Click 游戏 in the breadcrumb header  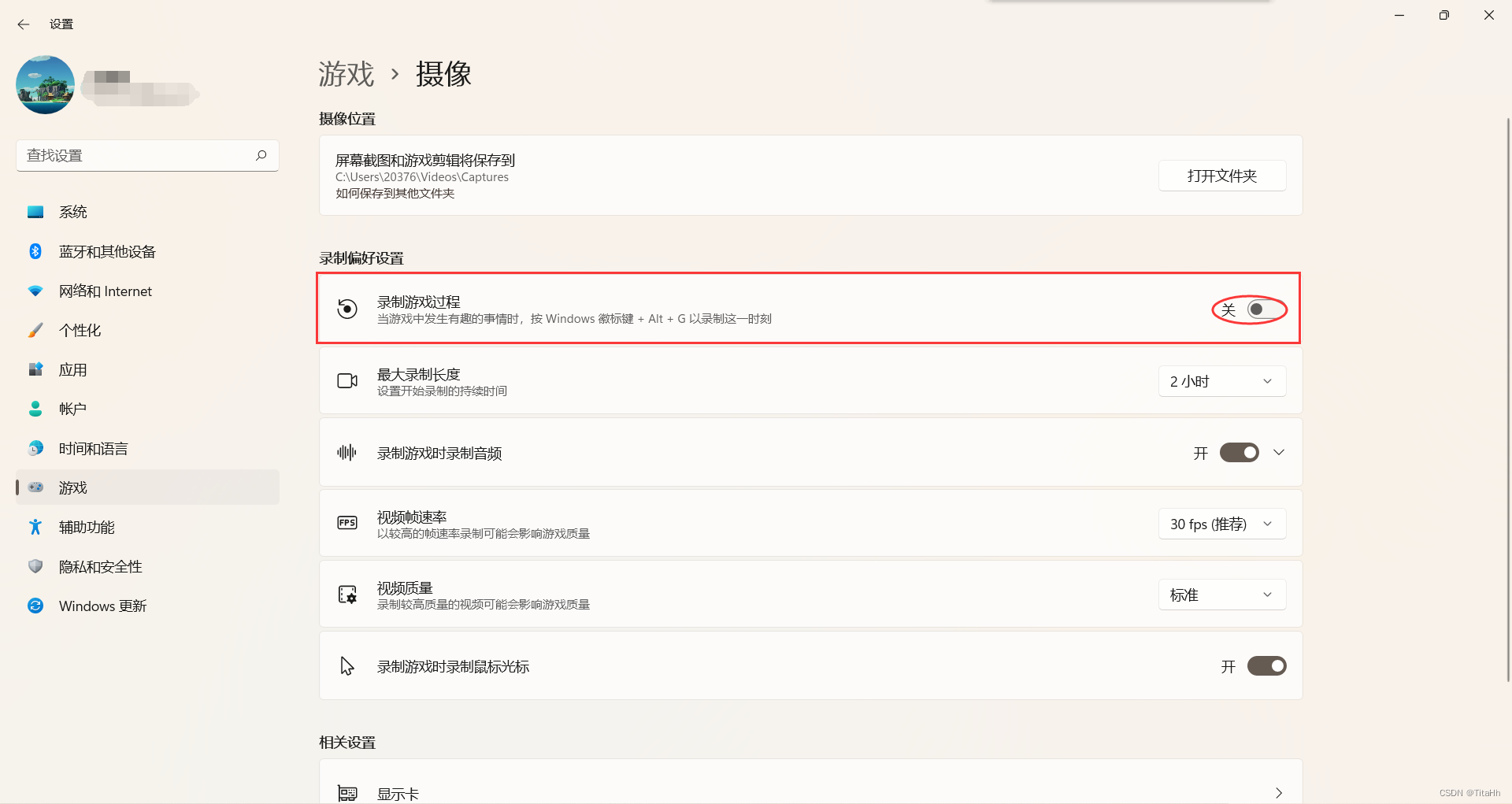pos(346,74)
